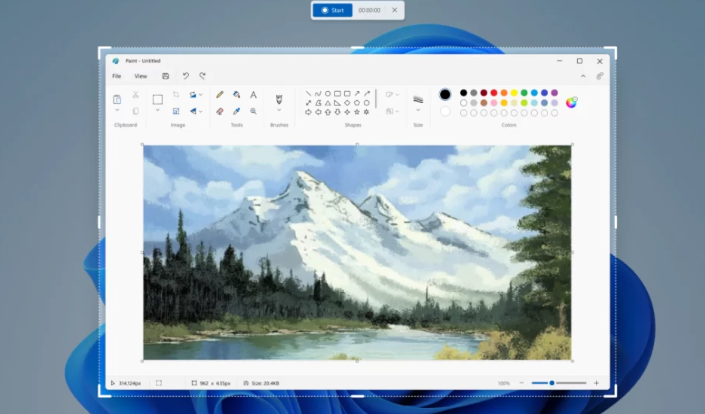Pick the red color swatch
The width and height of the screenshot is (705, 414).
[494, 93]
